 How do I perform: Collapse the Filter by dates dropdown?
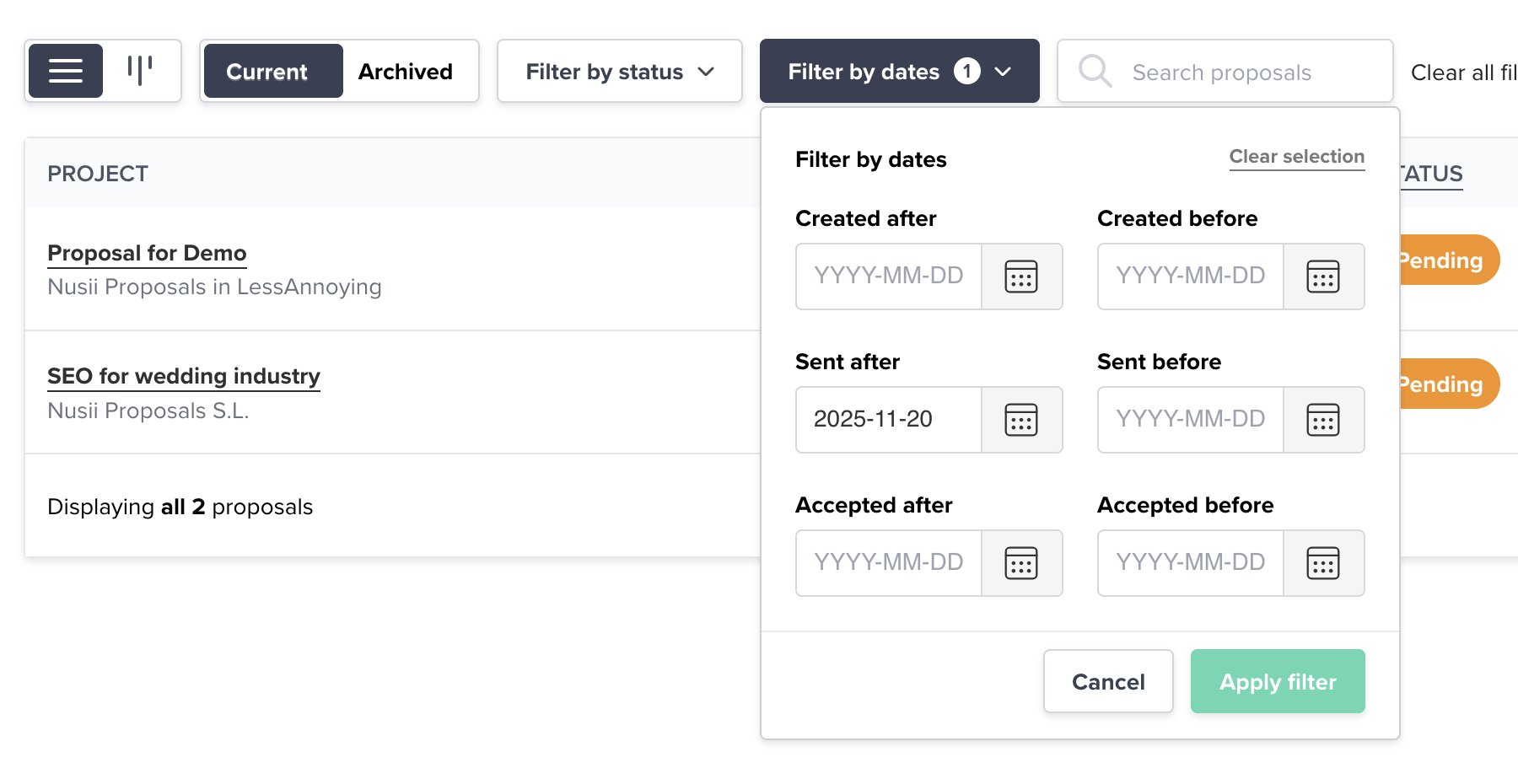[x=899, y=71]
